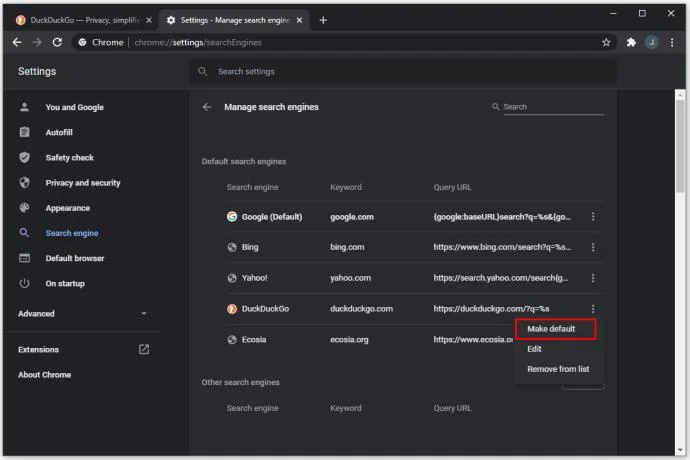Select the duckduckgo.com keyword cell
The height and width of the screenshot is (460, 690).
coord(362,309)
